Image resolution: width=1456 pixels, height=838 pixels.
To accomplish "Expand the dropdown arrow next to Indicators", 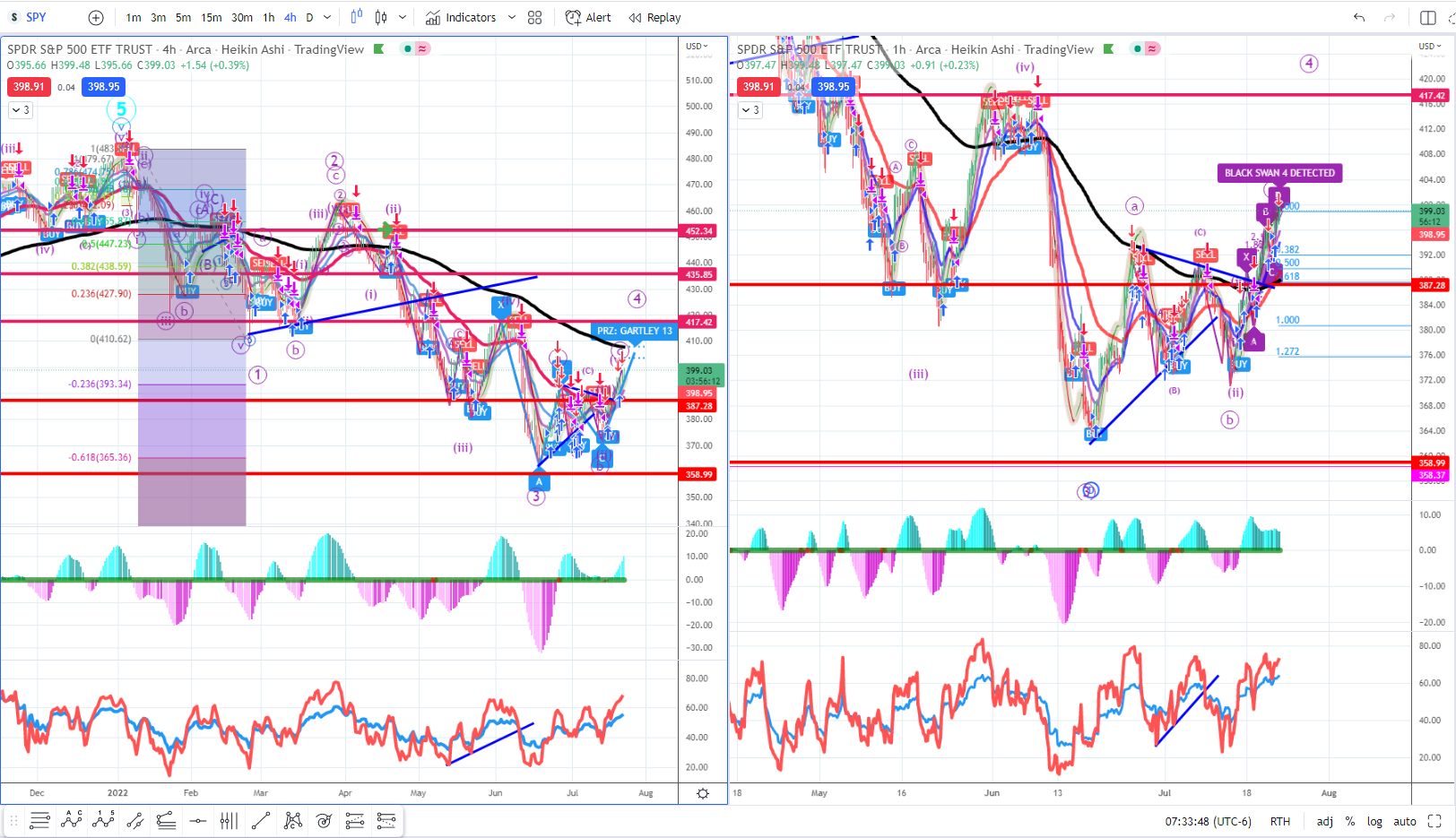I will (x=512, y=18).
